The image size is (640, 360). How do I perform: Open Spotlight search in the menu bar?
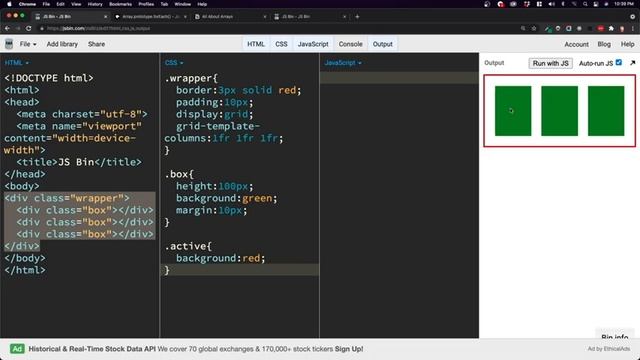point(585,4)
